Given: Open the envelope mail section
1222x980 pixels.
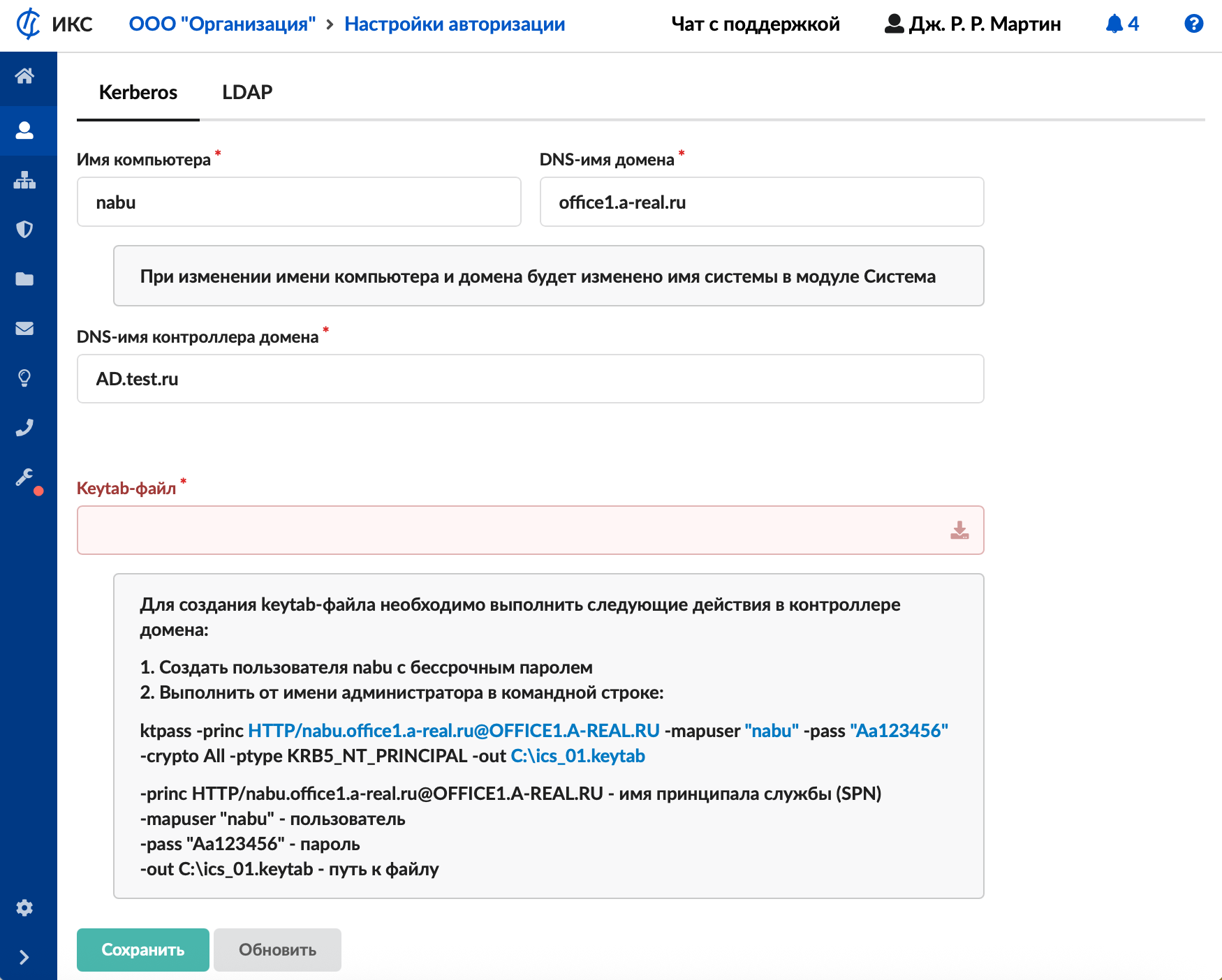Looking at the screenshot, I should (25, 328).
